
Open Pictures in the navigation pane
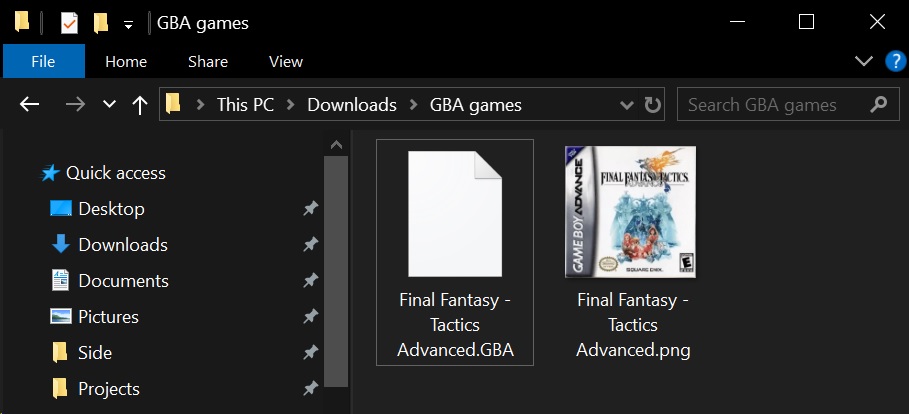pyautogui.click(x=108, y=317)
